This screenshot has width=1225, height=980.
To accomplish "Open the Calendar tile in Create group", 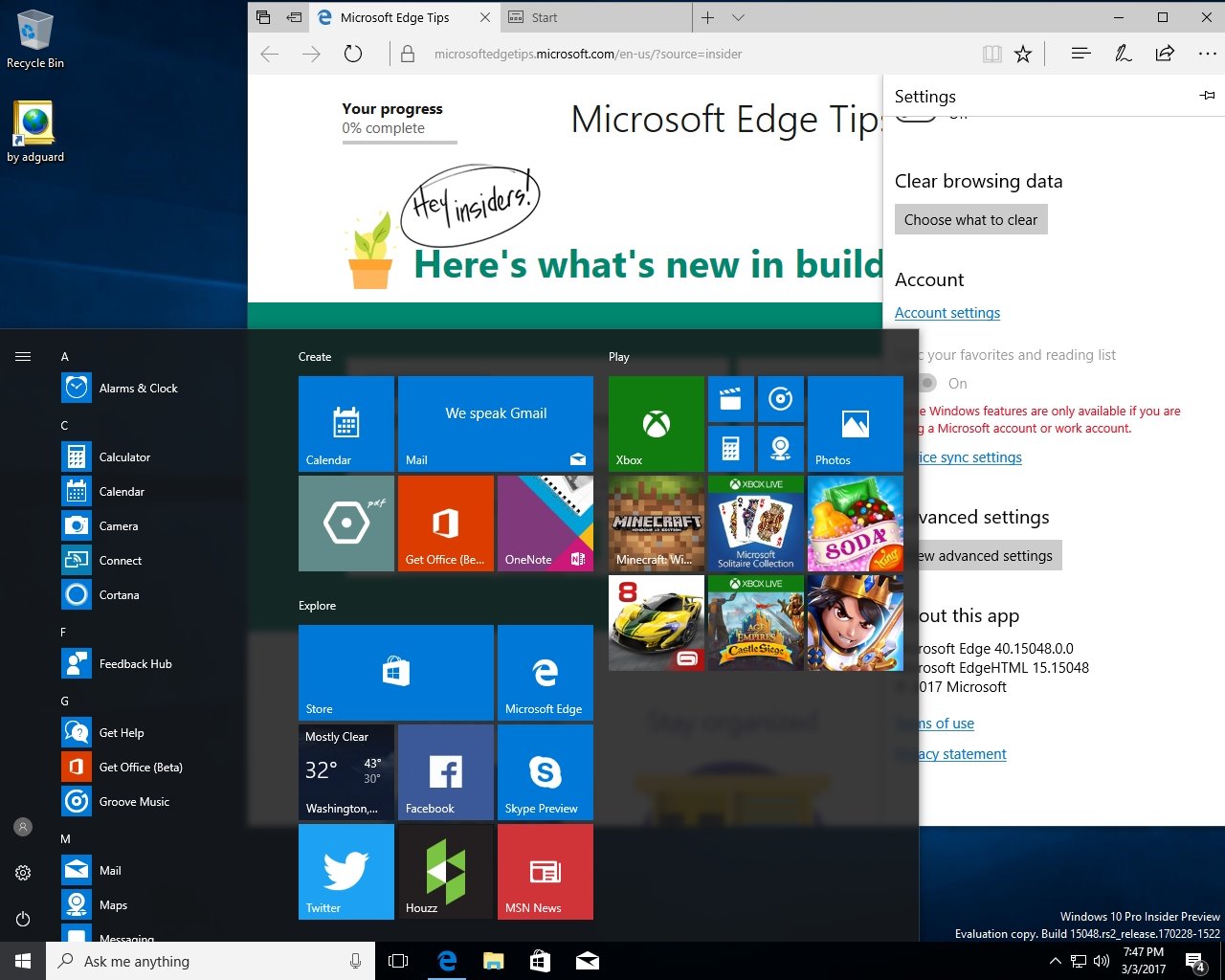I will [346, 424].
